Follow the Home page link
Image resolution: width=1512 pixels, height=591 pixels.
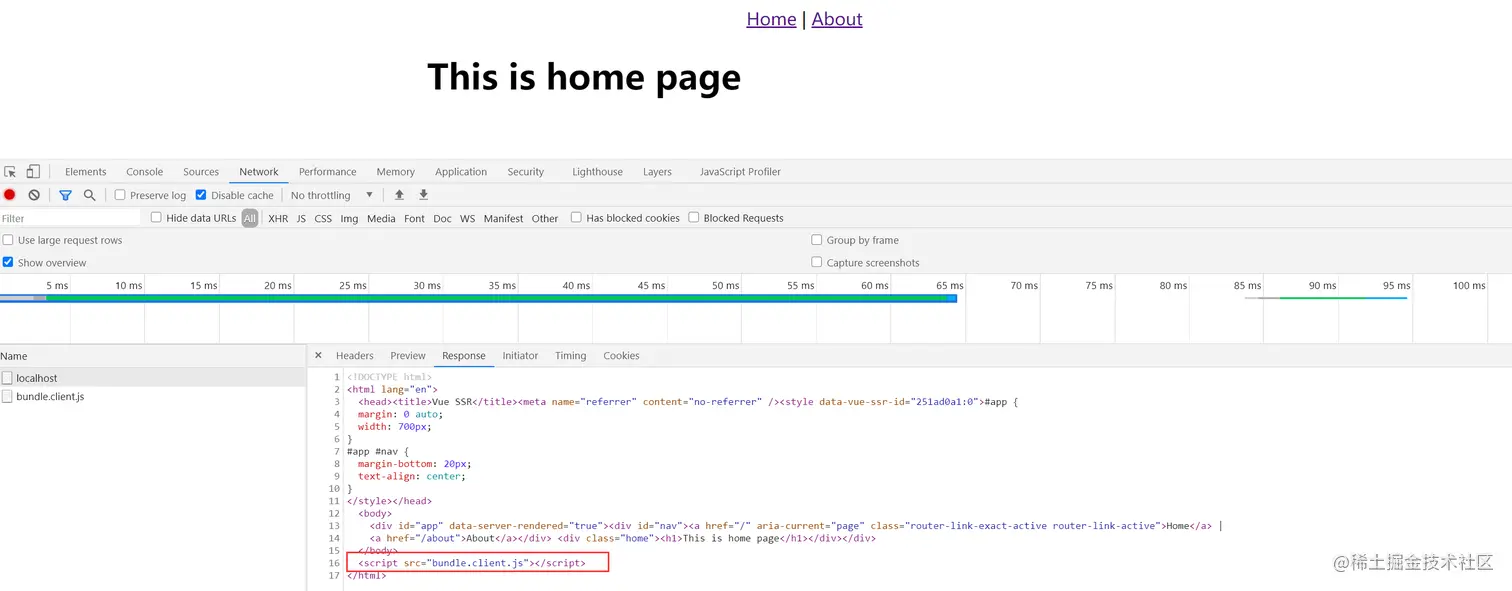[x=771, y=19]
